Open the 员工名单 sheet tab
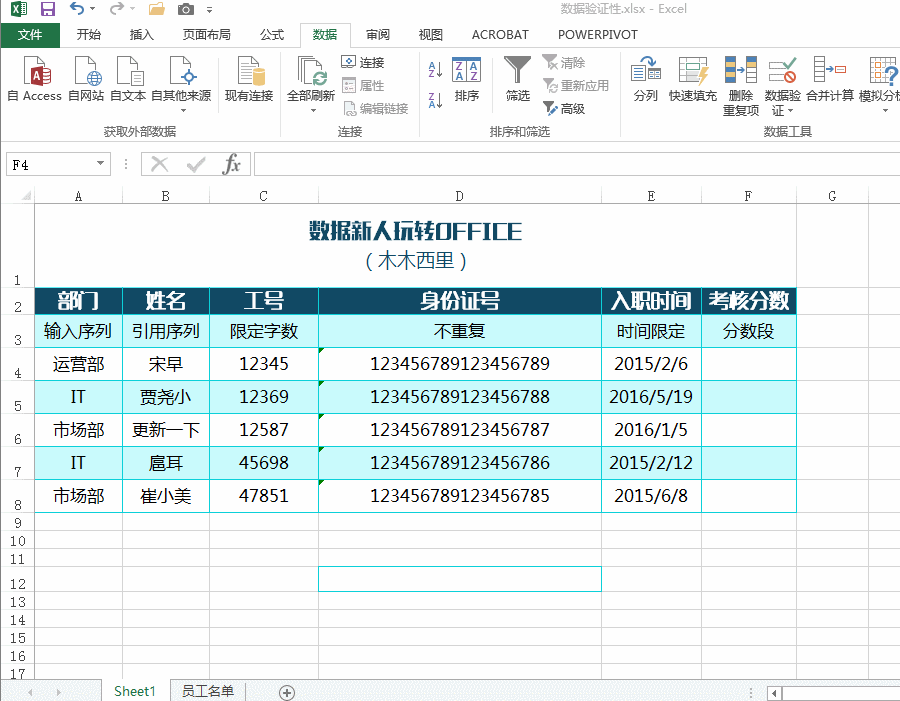Screen dimensions: 900x701 [208, 691]
